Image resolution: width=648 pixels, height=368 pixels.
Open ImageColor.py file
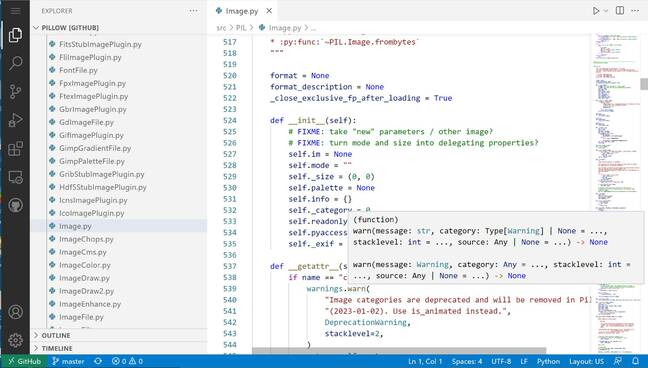pos(85,265)
